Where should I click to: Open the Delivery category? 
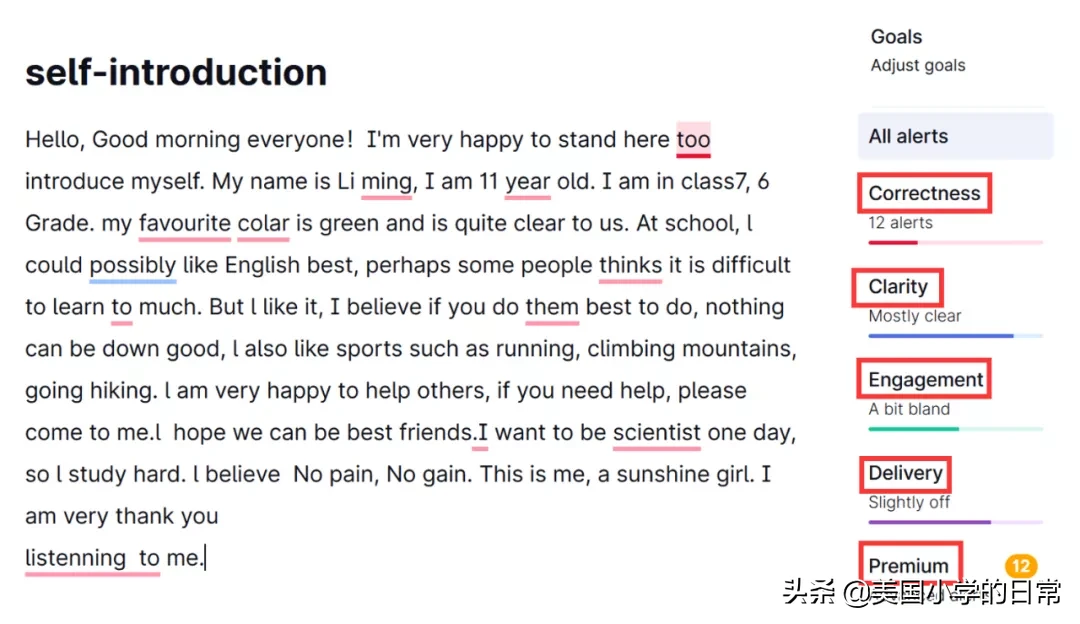(905, 473)
